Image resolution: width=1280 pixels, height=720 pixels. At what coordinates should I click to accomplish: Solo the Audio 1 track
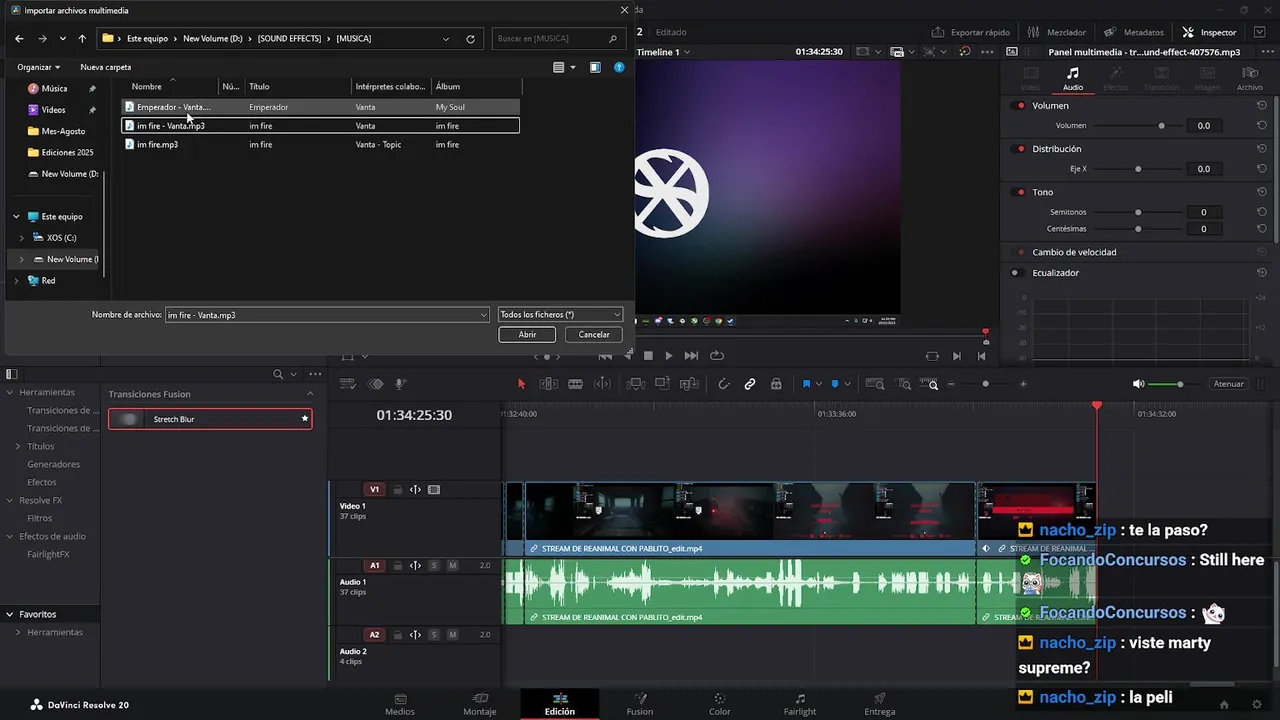[x=434, y=566]
